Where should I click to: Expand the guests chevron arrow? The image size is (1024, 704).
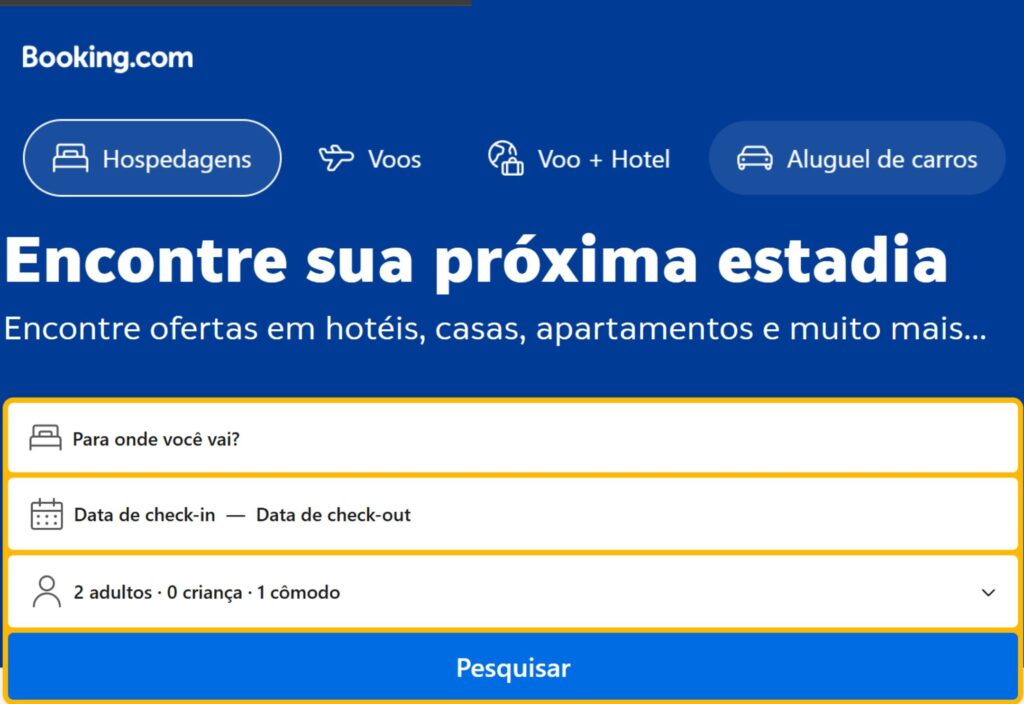(x=988, y=592)
